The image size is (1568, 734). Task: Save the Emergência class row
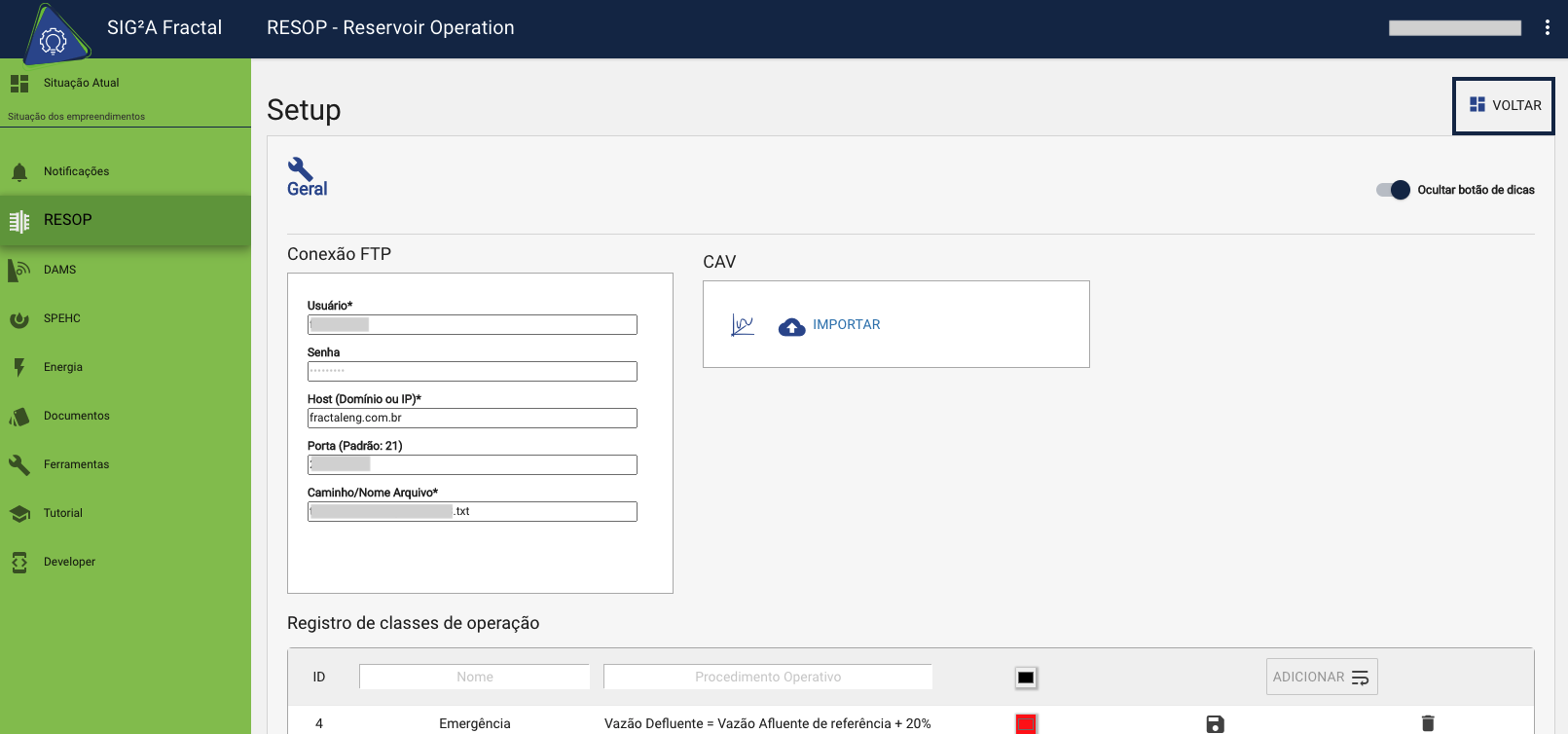point(1215,723)
